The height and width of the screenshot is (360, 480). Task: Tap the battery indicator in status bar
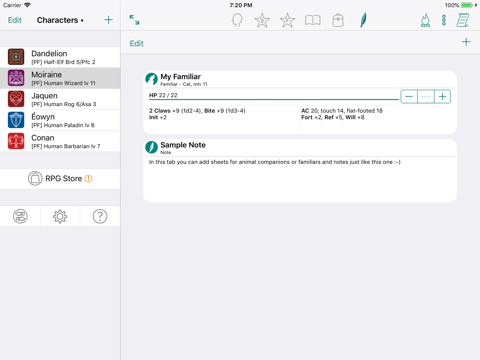pyautogui.click(x=468, y=5)
